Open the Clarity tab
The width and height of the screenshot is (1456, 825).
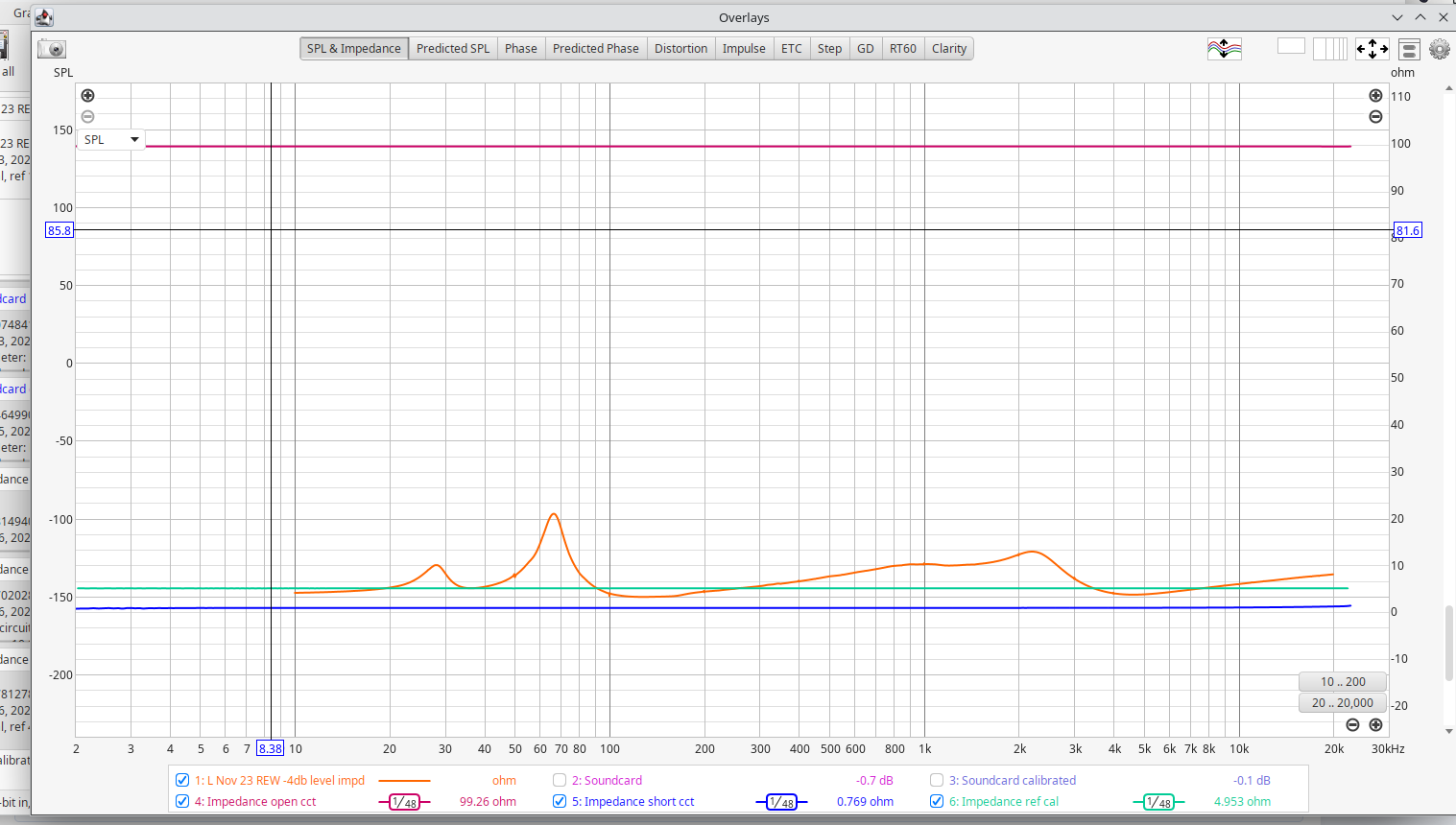pos(949,48)
